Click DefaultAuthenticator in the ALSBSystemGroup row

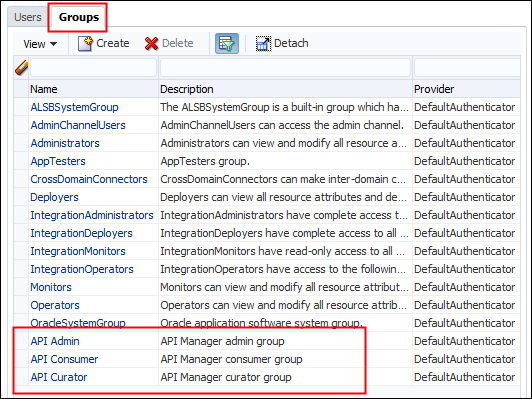click(x=464, y=107)
